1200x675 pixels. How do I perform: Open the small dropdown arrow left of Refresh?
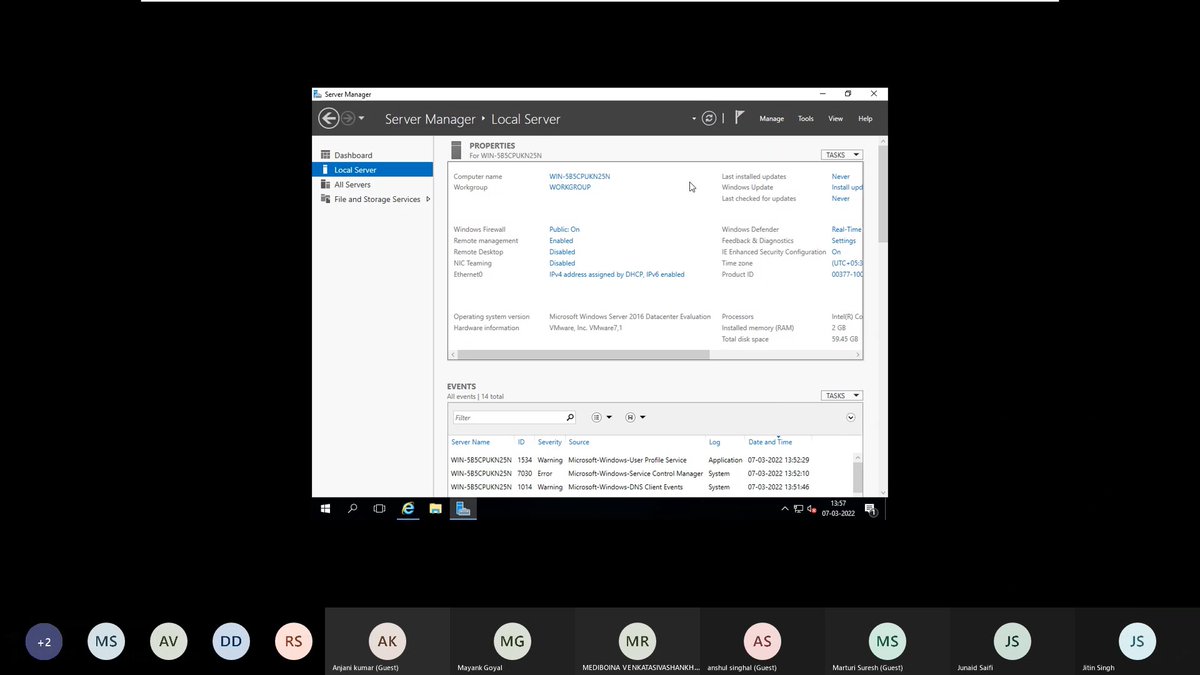694,118
